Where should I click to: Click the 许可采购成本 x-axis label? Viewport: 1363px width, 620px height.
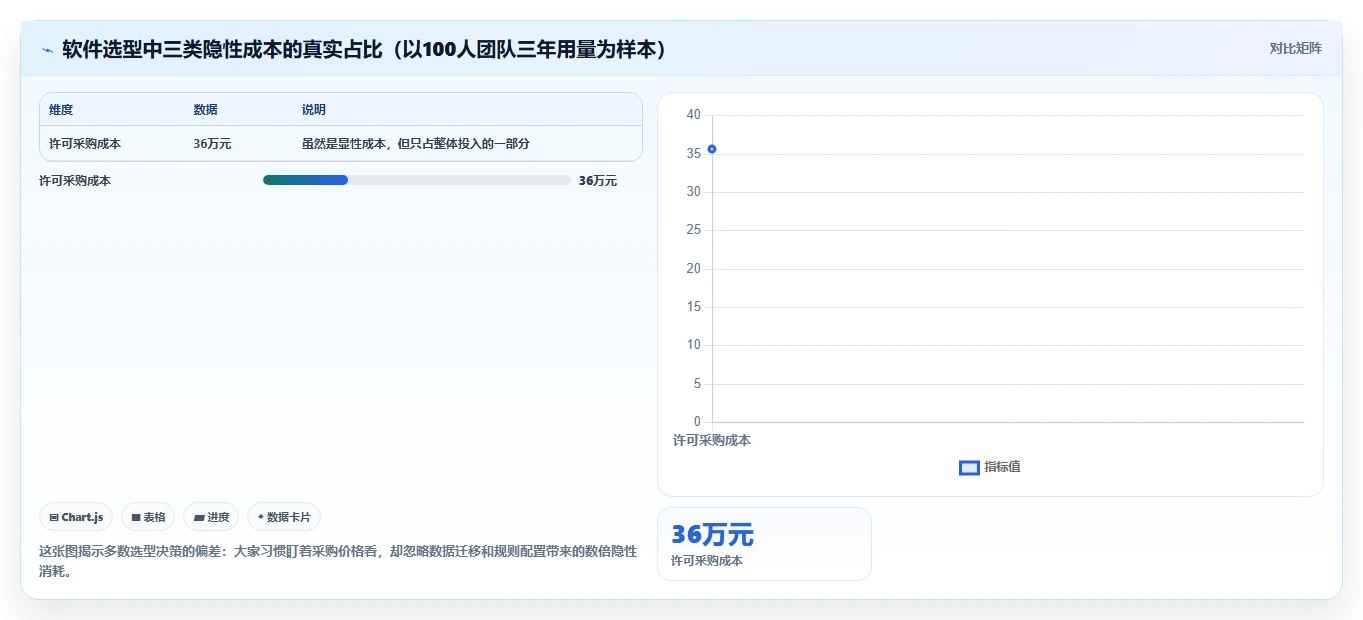tap(712, 440)
